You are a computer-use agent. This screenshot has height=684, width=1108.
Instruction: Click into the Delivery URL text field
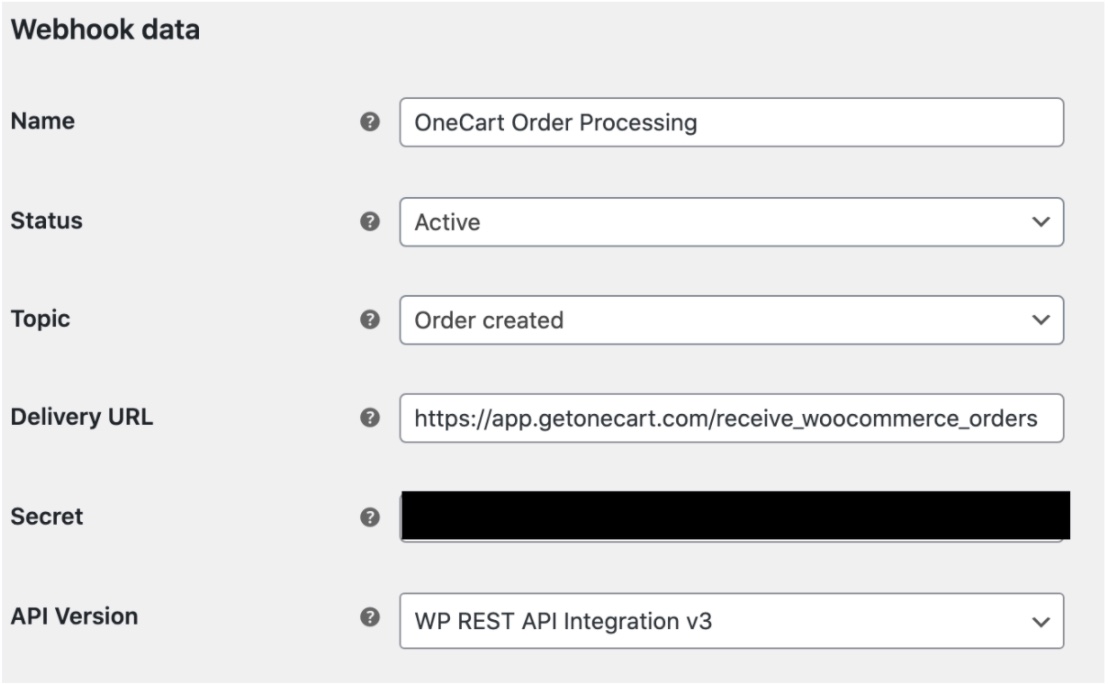tap(730, 419)
